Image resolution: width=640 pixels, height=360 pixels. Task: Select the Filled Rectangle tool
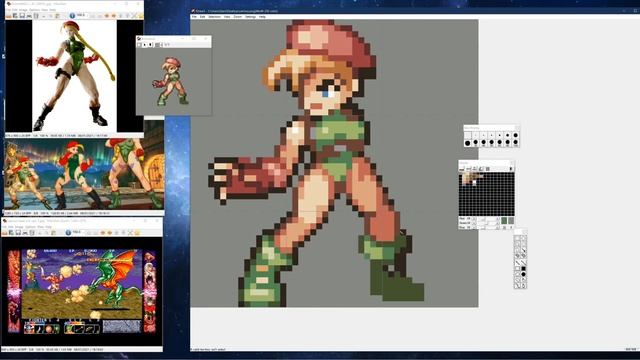[524, 268]
